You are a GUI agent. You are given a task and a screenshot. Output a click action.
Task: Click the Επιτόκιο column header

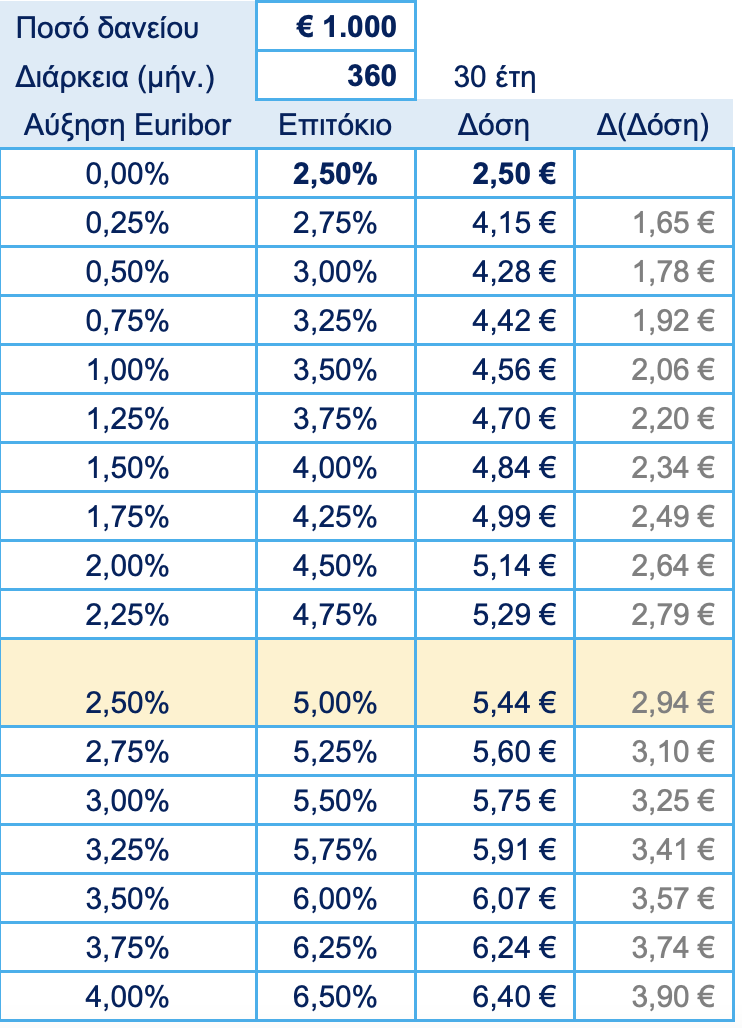click(x=336, y=124)
